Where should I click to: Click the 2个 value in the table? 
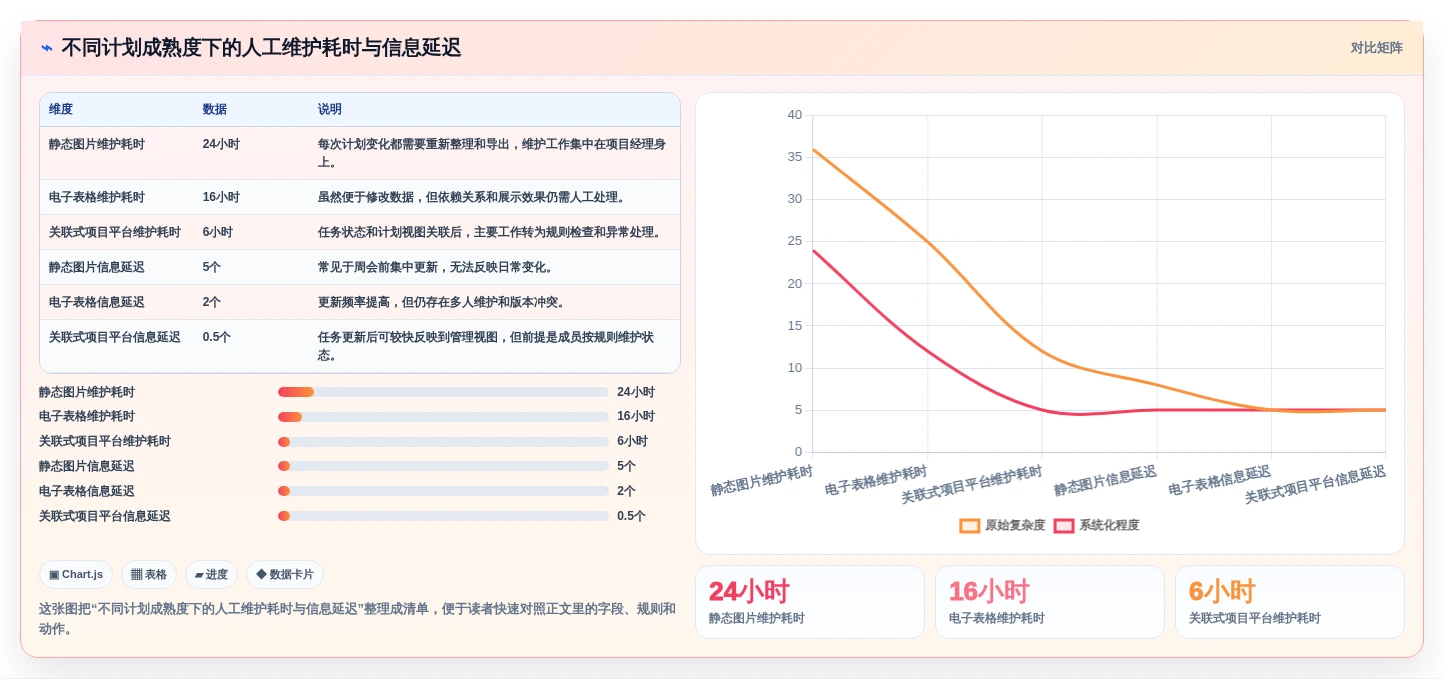(x=212, y=302)
